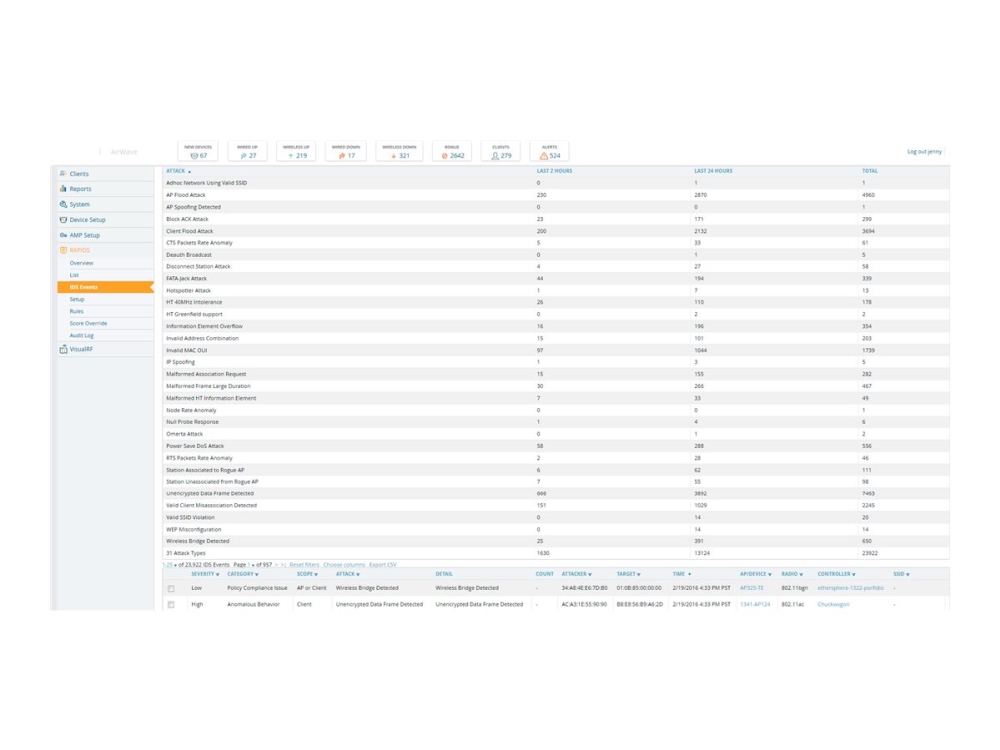
Task: Click the RAPIDS shield icon in sidebar
Action: click(63, 248)
